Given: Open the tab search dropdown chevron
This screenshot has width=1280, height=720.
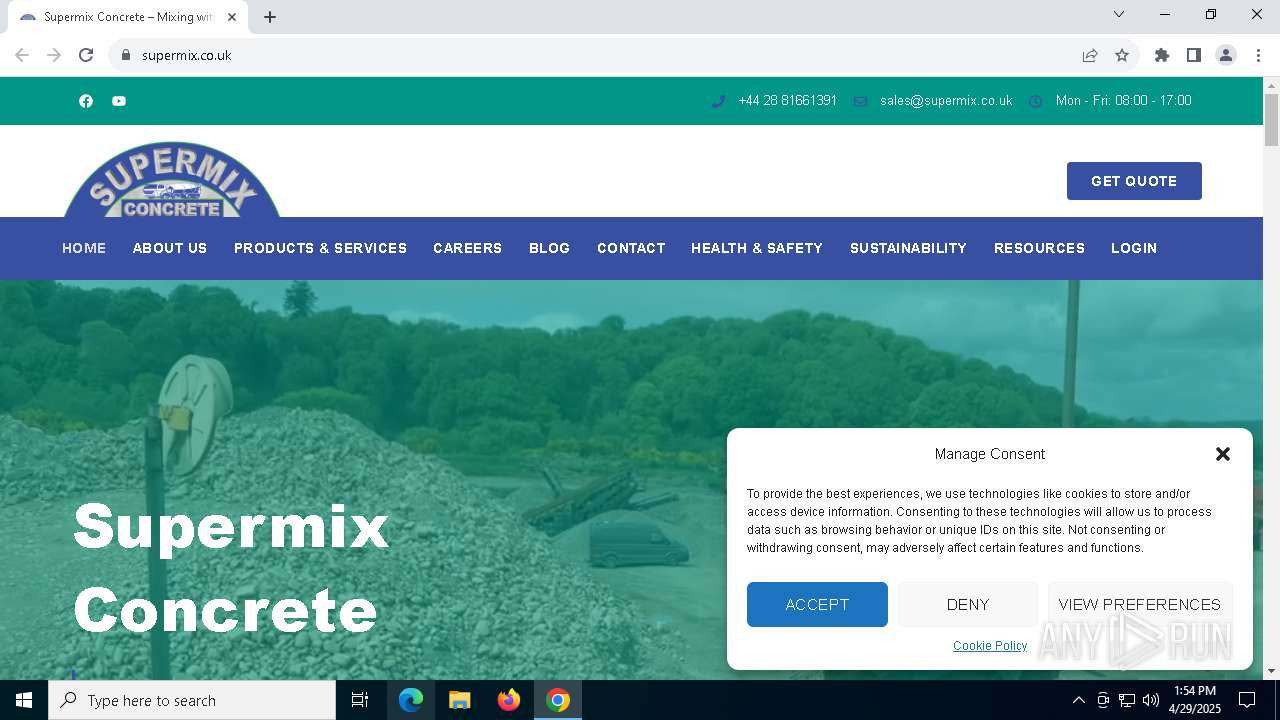Looking at the screenshot, I should (x=1119, y=14).
